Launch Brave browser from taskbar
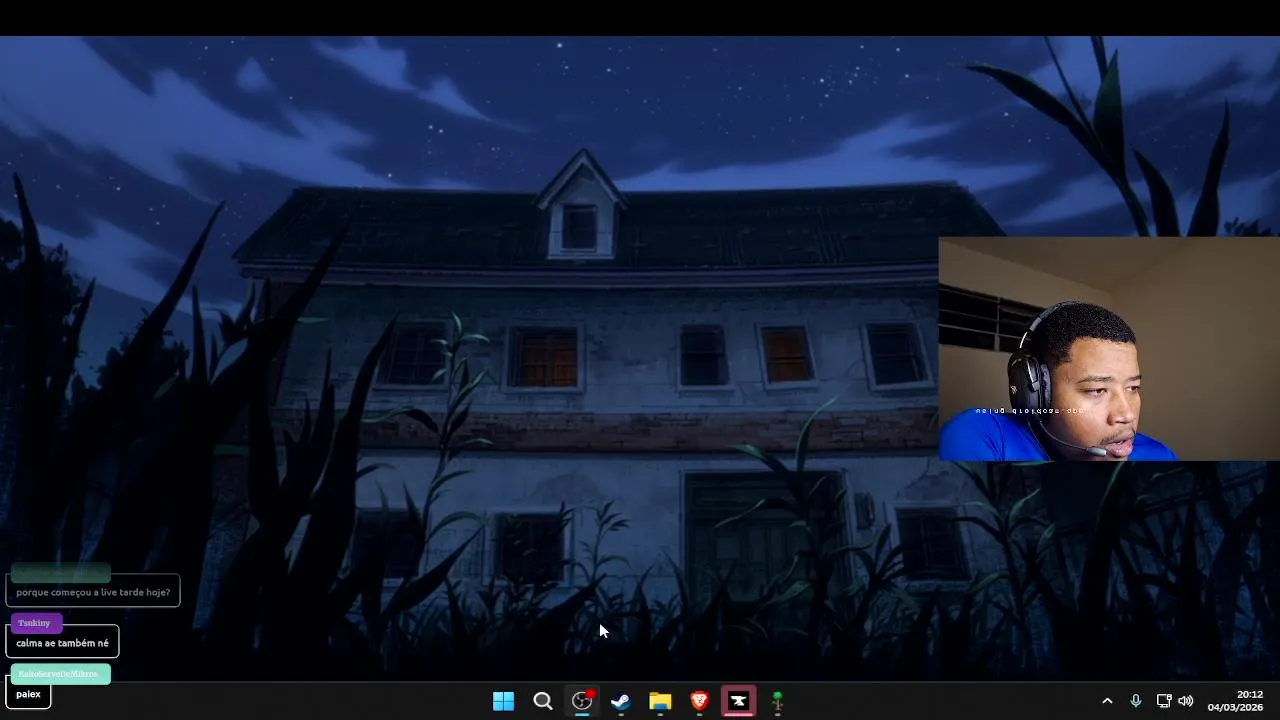The image size is (1280, 720). click(x=699, y=701)
